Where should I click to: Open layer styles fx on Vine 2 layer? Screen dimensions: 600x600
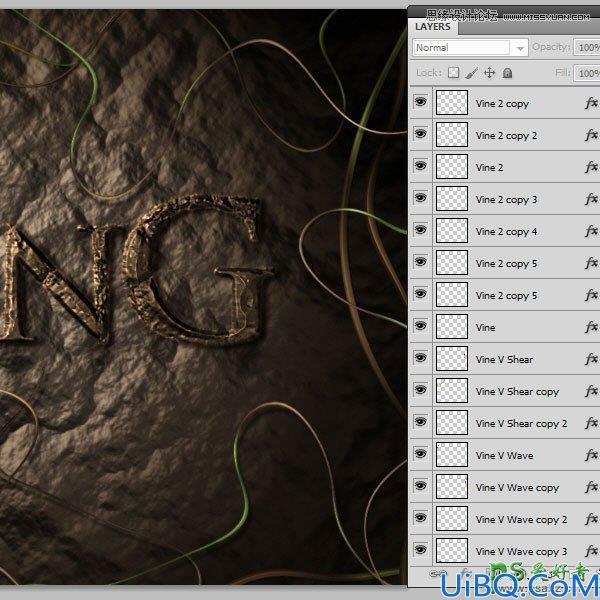(x=591, y=166)
